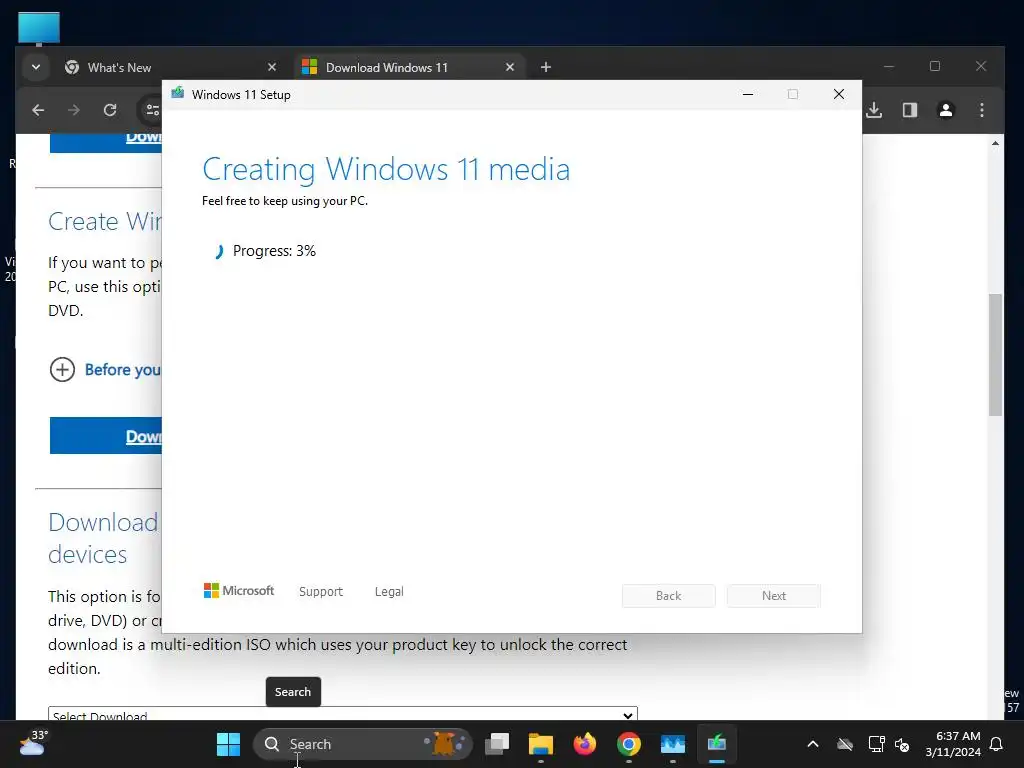Screen dimensions: 1024x768
Task: Open clock and date panel
Action: [953, 744]
